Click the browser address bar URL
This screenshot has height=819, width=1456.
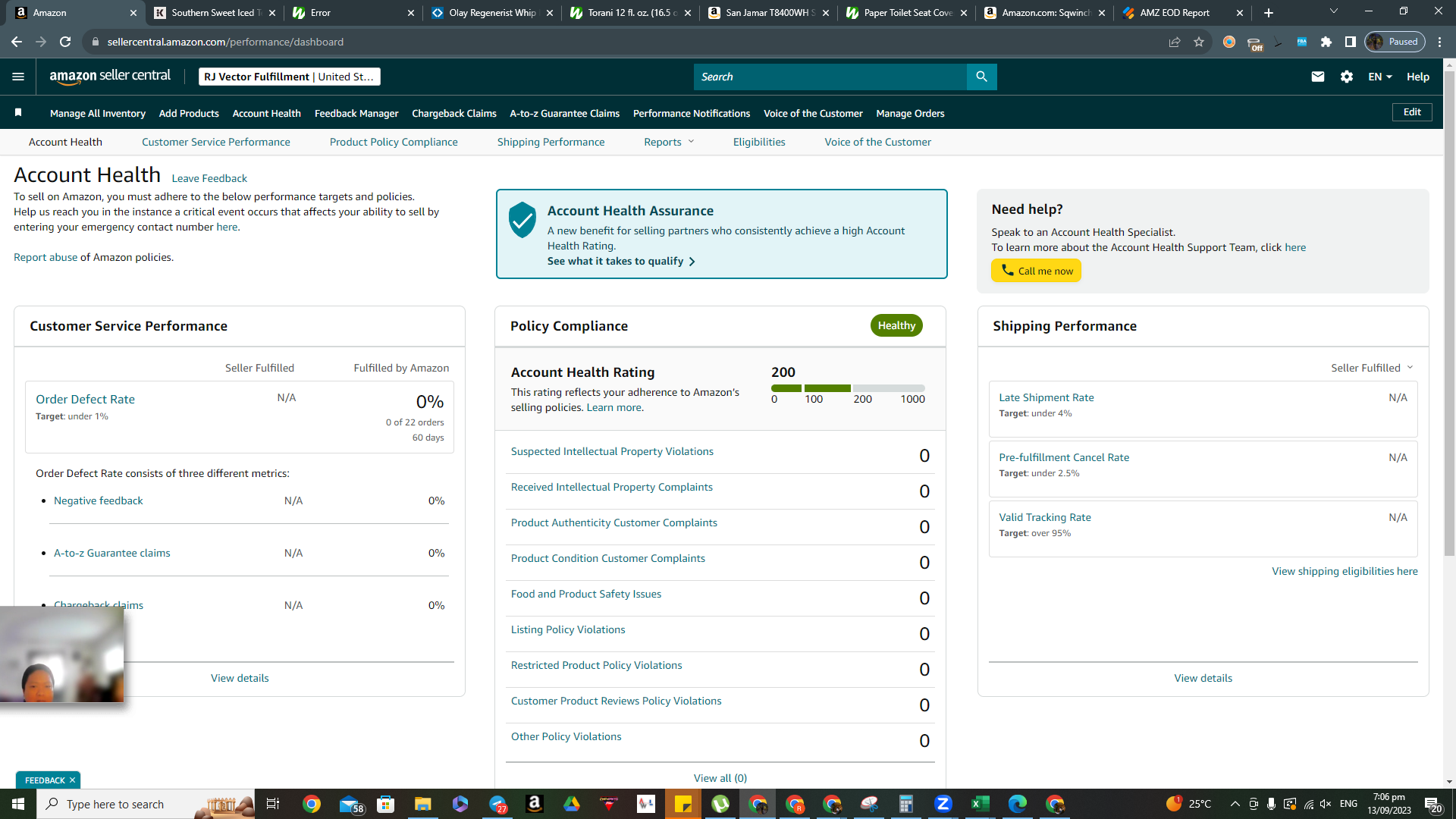tap(225, 42)
